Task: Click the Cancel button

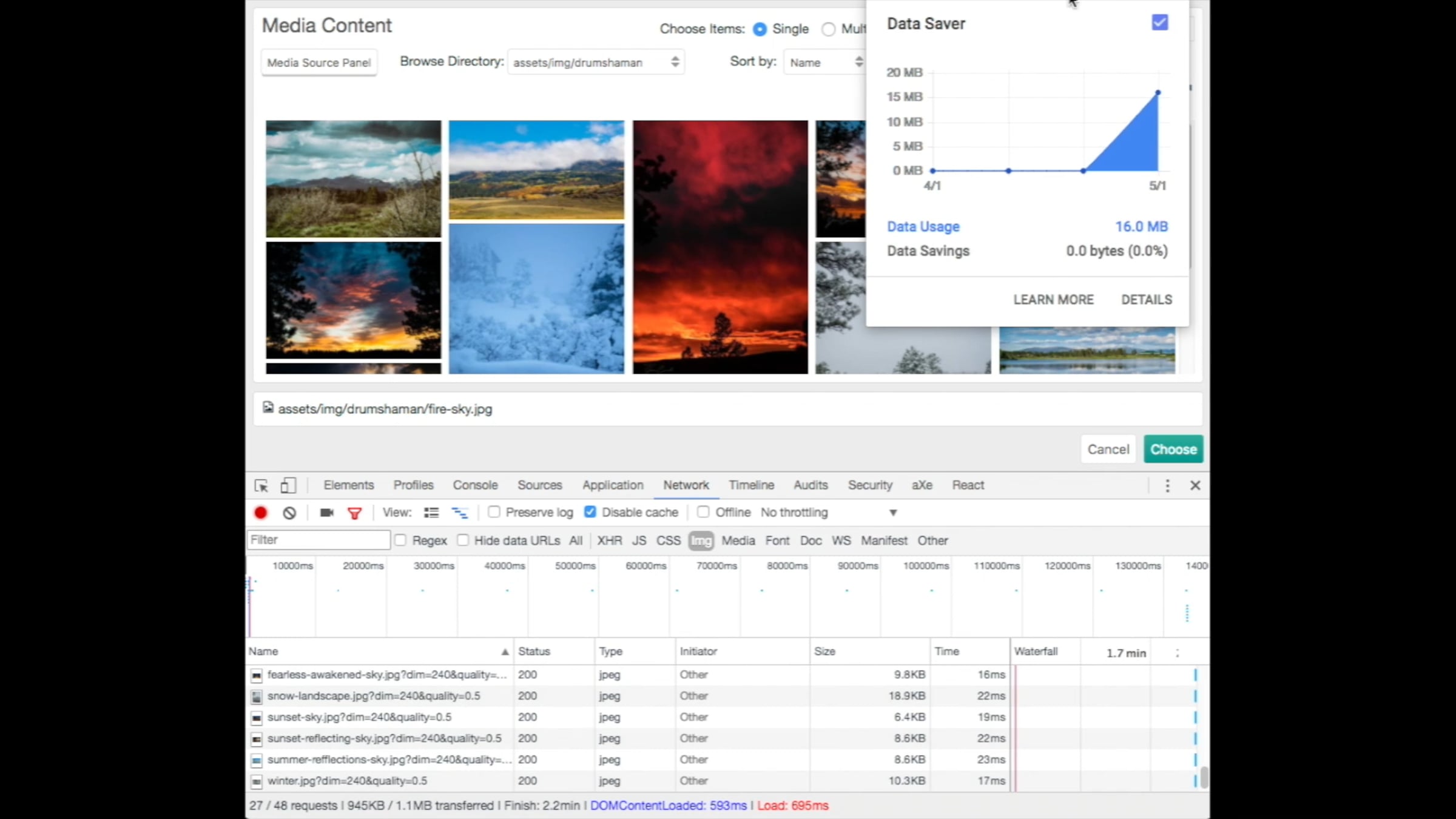Action: pyautogui.click(x=1108, y=450)
